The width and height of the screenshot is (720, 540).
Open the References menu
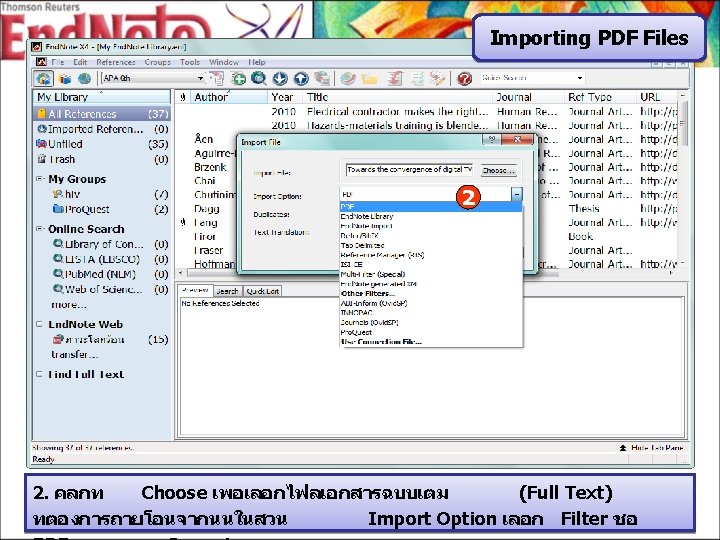point(116,62)
